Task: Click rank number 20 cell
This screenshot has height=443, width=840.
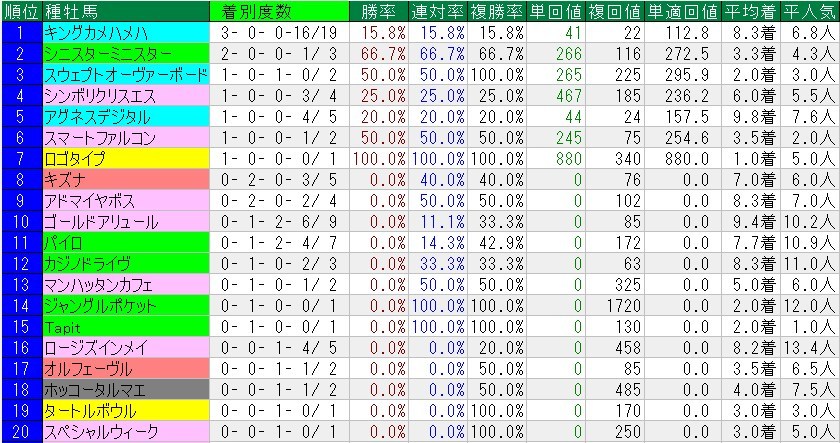Action: coord(21,432)
